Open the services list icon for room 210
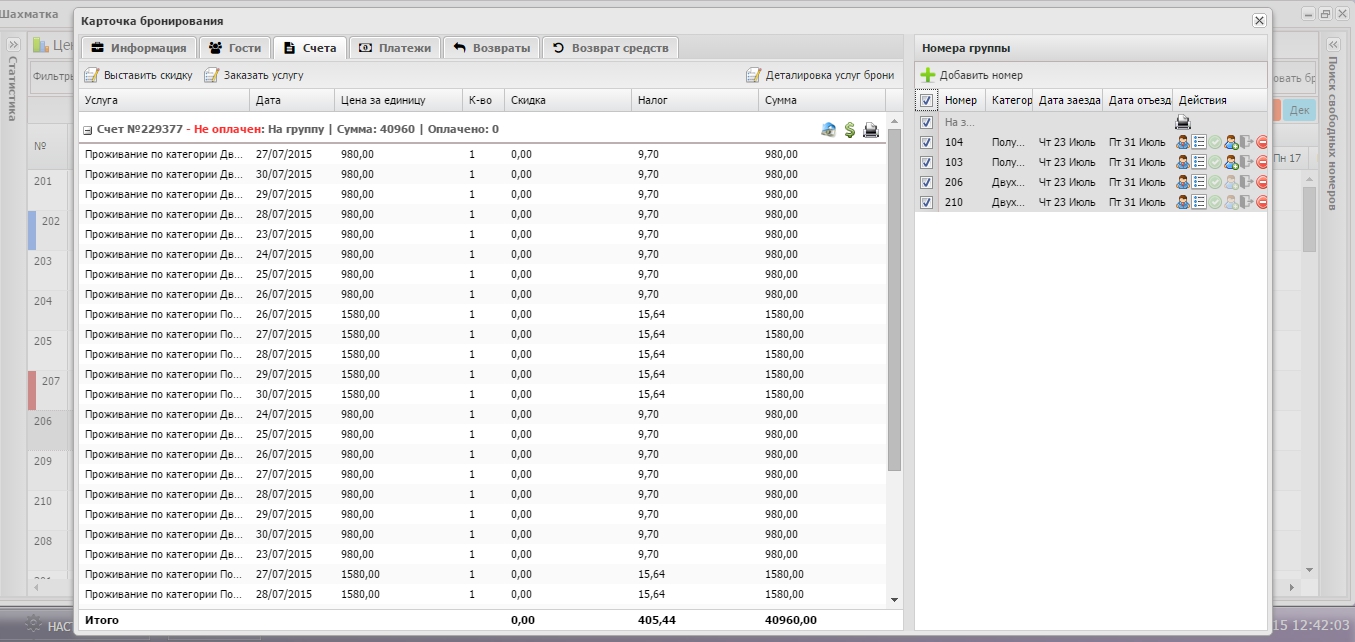Viewport: 1355px width, 642px height. click(1199, 202)
